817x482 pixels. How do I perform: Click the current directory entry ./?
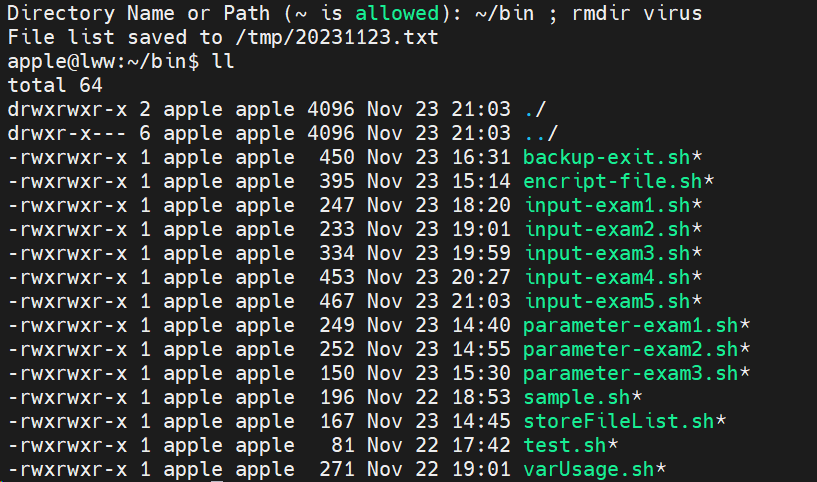point(535,109)
